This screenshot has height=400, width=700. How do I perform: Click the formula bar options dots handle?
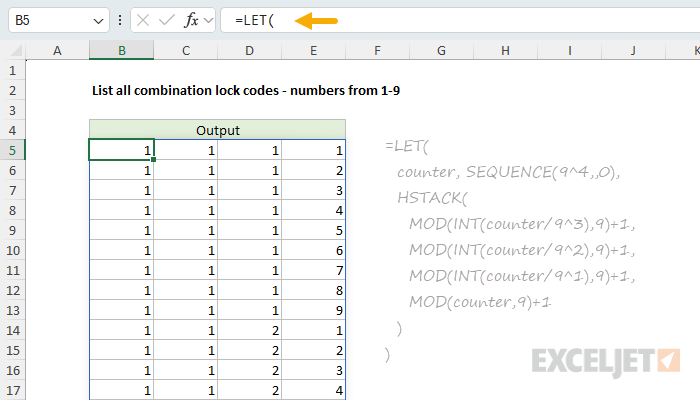120,20
